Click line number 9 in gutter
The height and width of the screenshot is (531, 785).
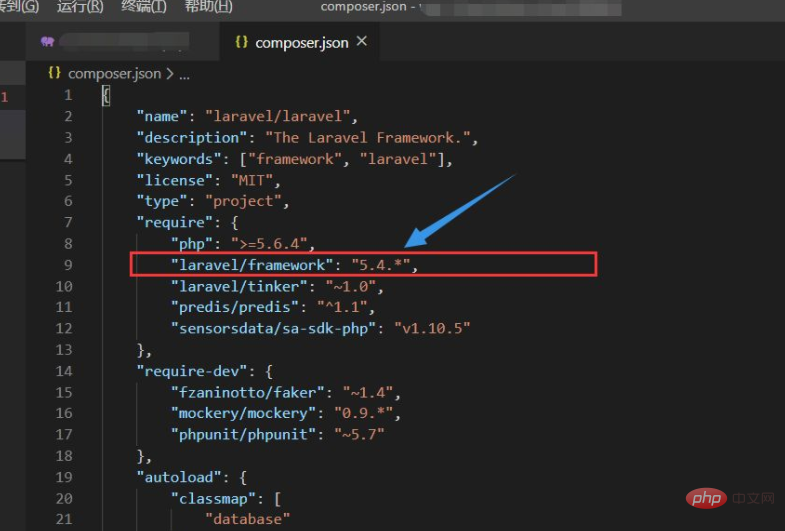(x=68, y=265)
